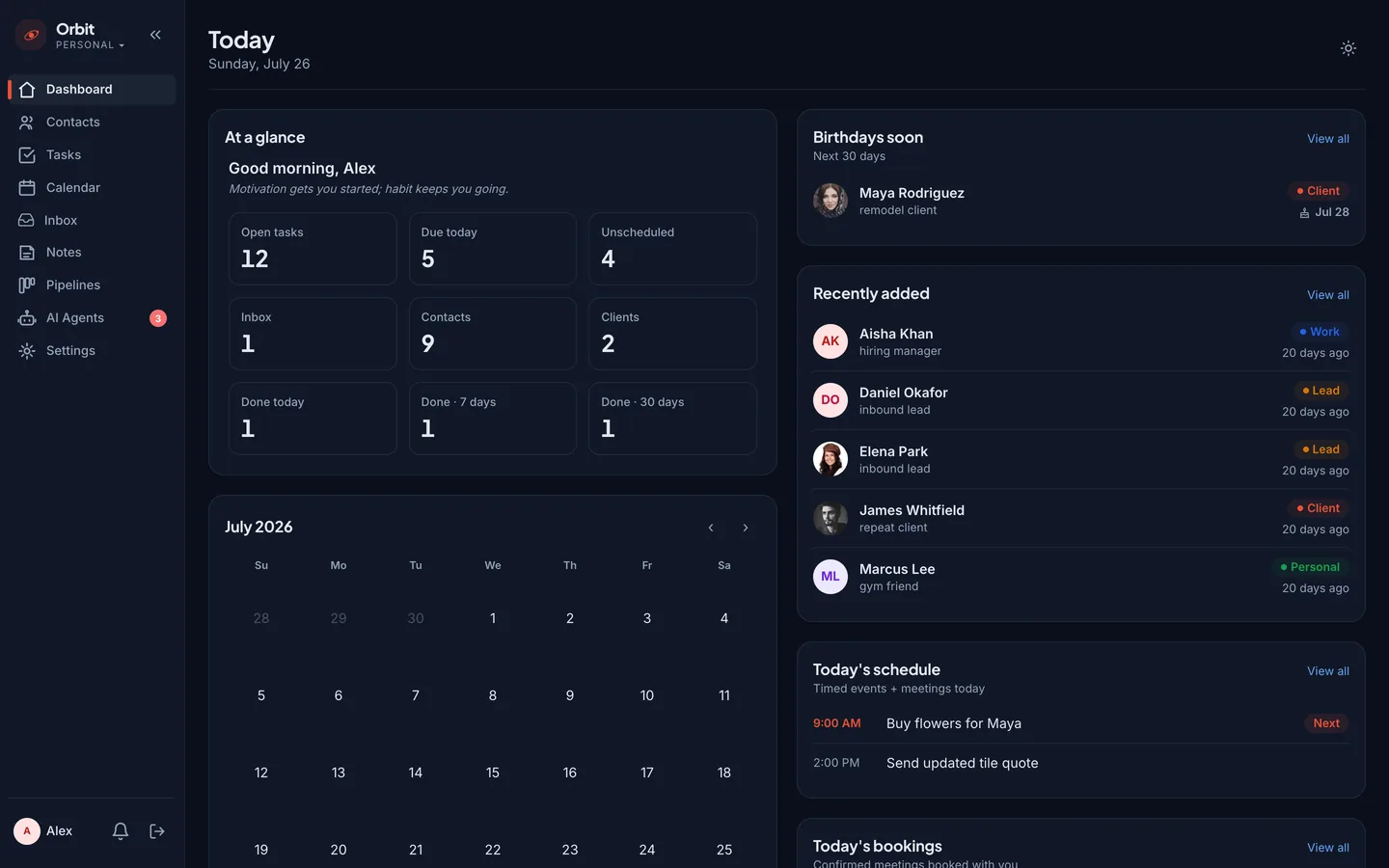Click Marcus Lee's ML avatar
Viewport: 1389px width, 868px height.
click(x=831, y=577)
